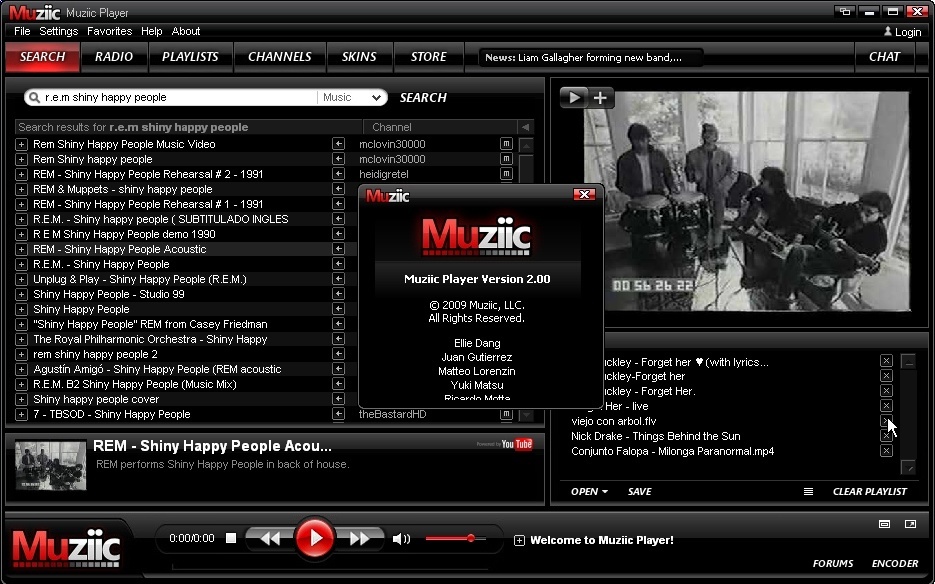The height and width of the screenshot is (584, 935).
Task: Toggle the "m" button beside theBastardHD
Action: pos(506,414)
